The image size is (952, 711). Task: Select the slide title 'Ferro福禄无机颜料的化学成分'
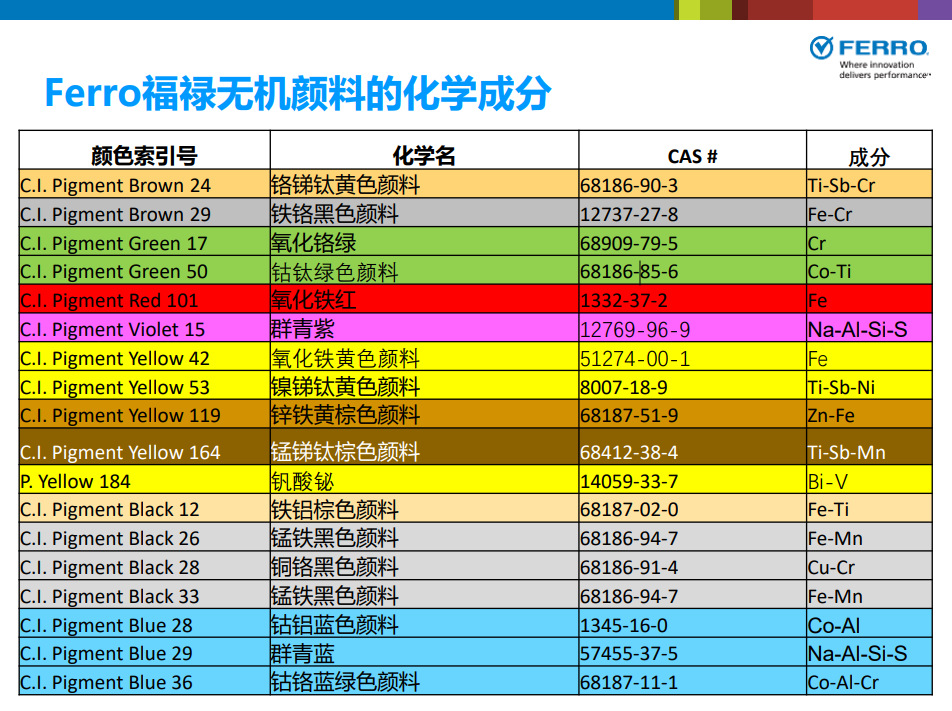pos(298,93)
